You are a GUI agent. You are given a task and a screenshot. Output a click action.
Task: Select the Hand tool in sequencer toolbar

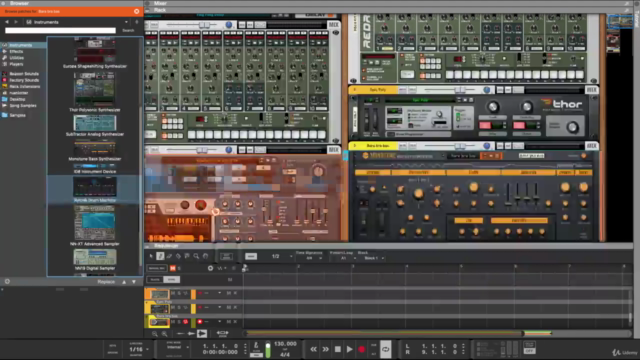(x=205, y=256)
